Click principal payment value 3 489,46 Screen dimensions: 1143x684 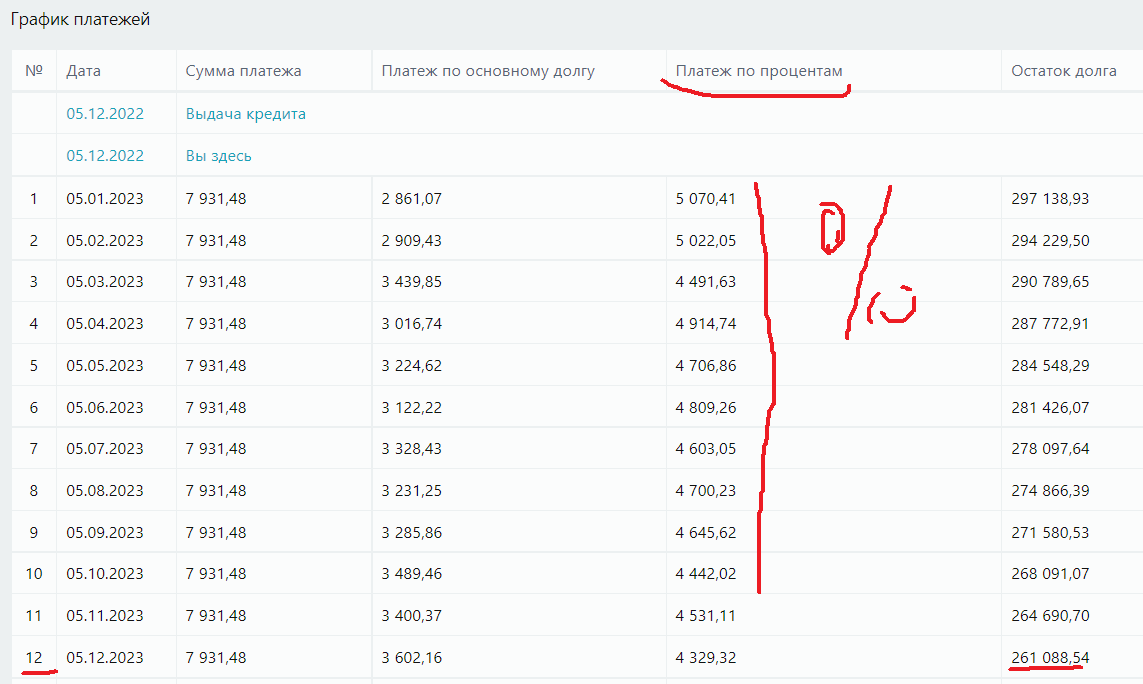pos(411,574)
